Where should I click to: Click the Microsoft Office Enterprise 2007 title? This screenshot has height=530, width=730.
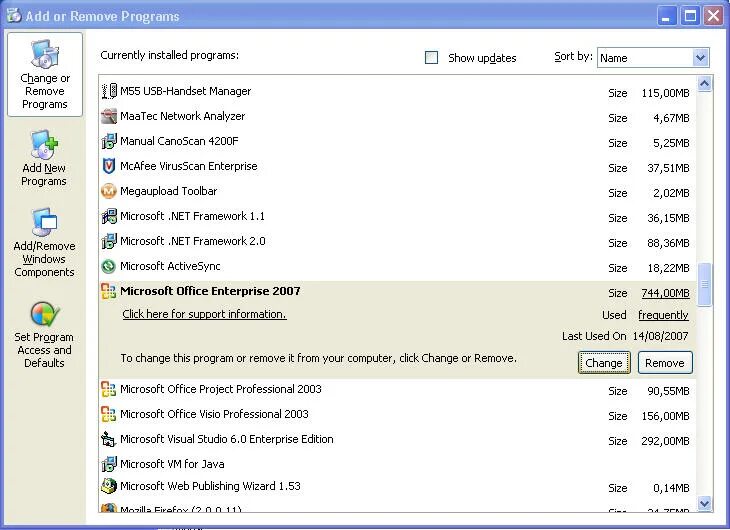click(x=210, y=291)
